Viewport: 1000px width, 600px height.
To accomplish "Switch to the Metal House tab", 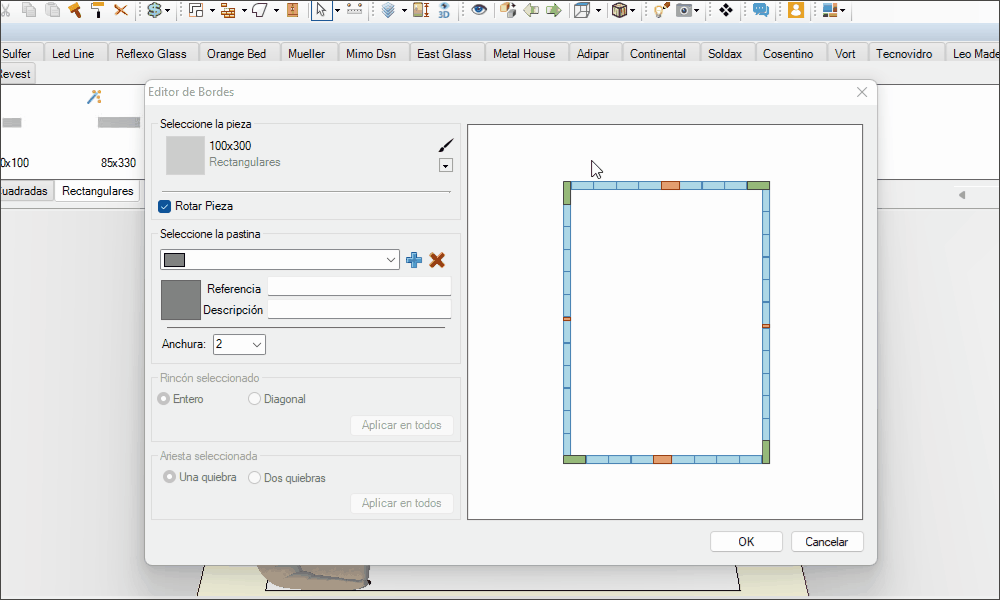I will (x=524, y=54).
